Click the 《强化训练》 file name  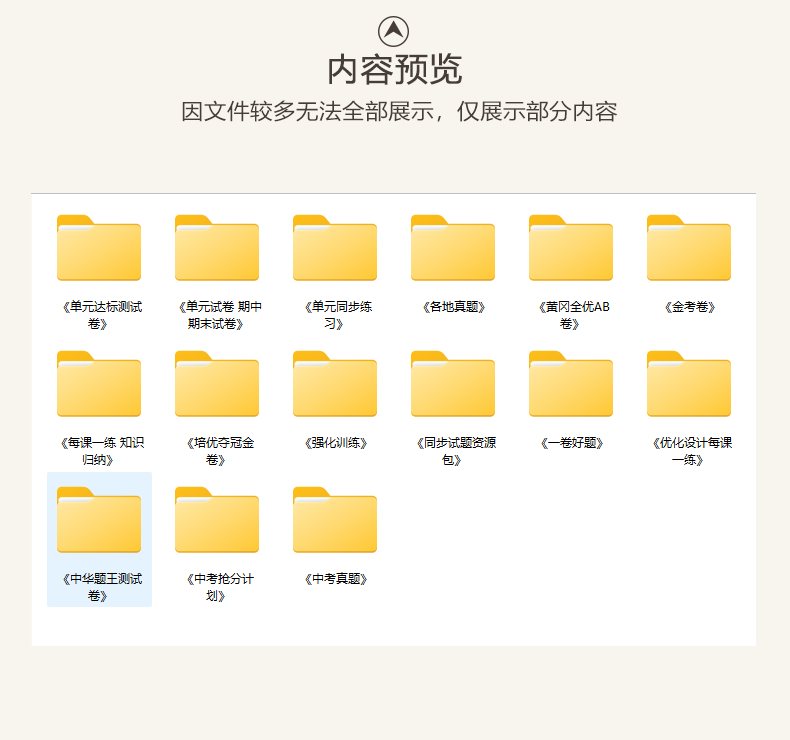coord(336,443)
